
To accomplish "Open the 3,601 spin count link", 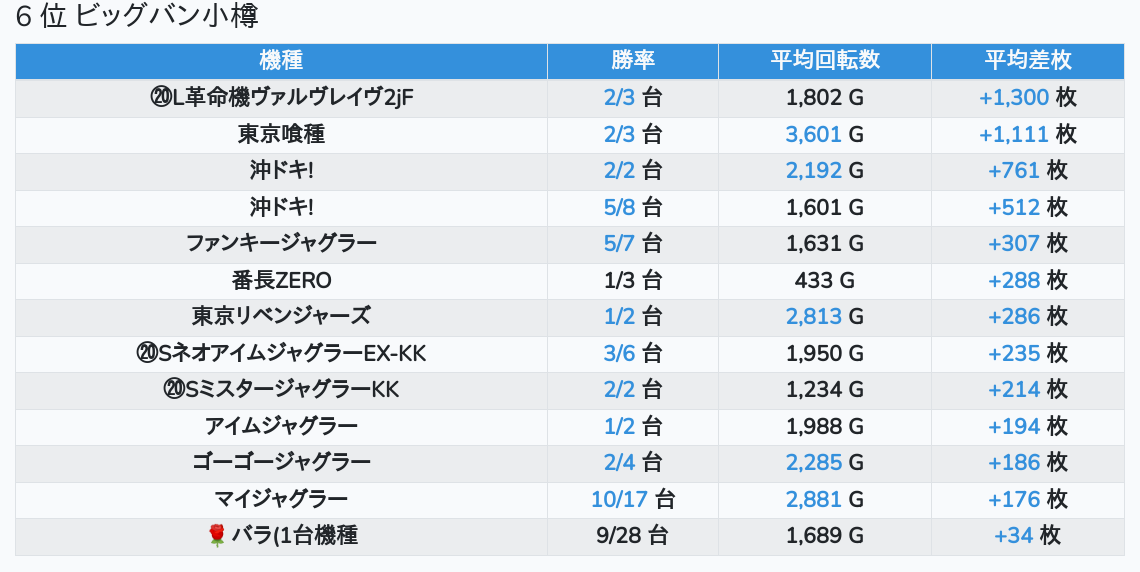I will pyautogui.click(x=814, y=134).
